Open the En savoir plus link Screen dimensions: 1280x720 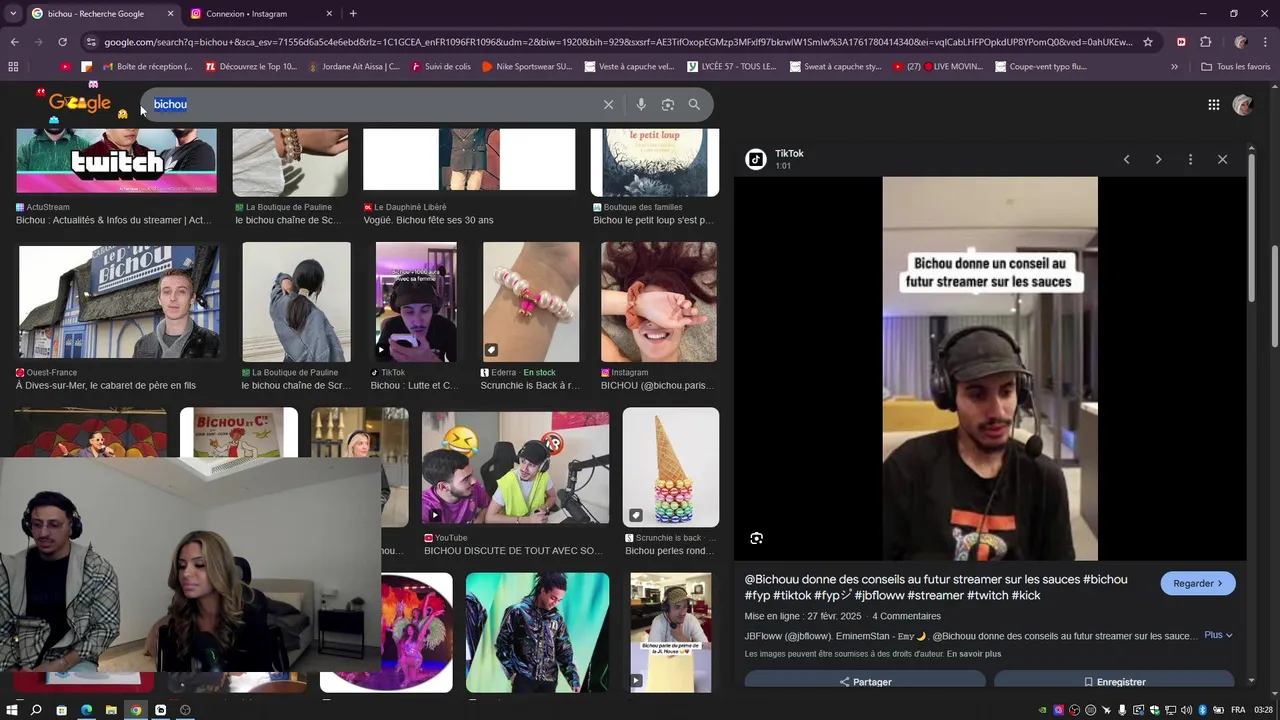pos(974,654)
